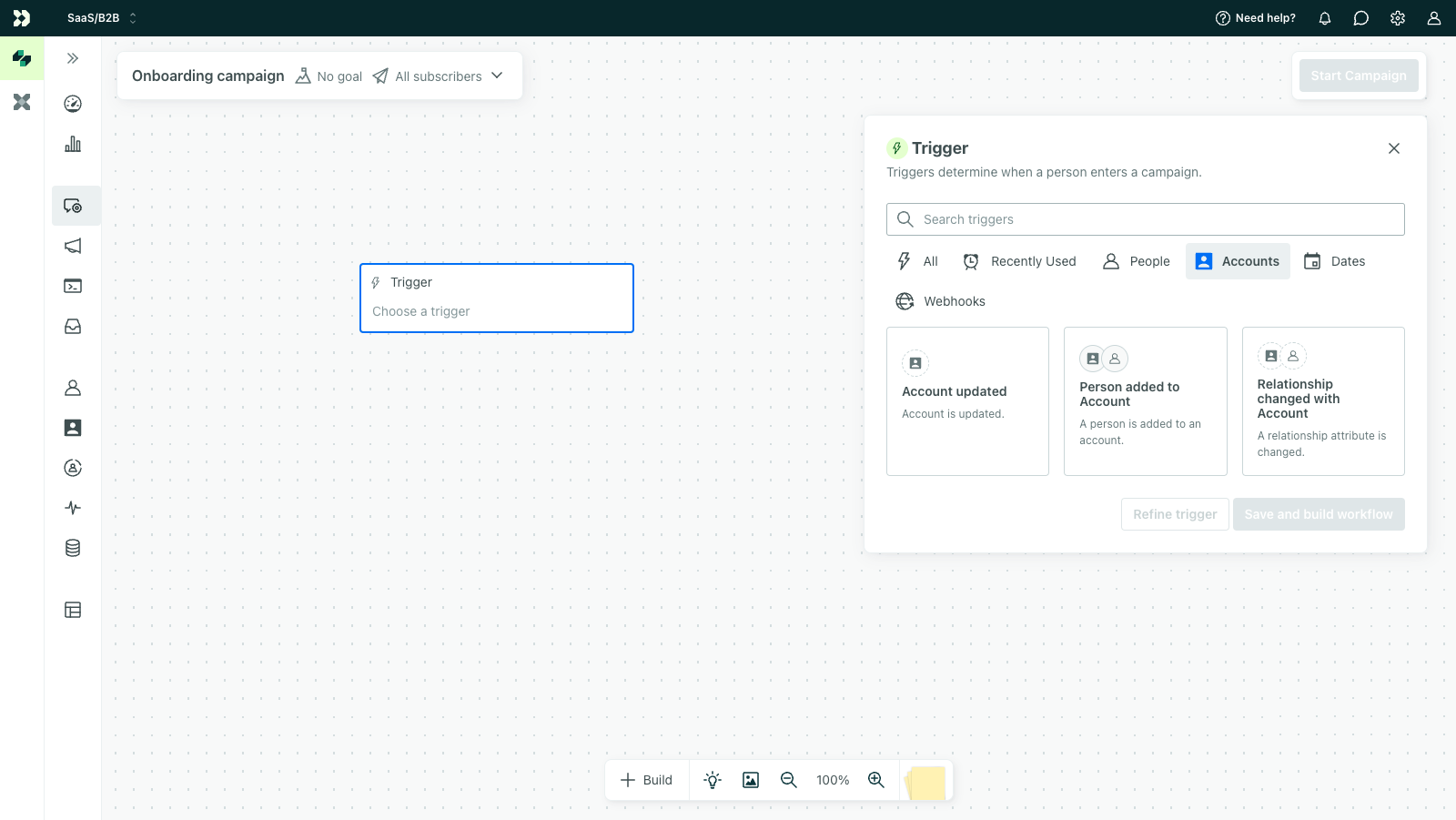1456x820 pixels.
Task: Click the image export icon in toolbar
Action: pyautogui.click(x=751, y=780)
